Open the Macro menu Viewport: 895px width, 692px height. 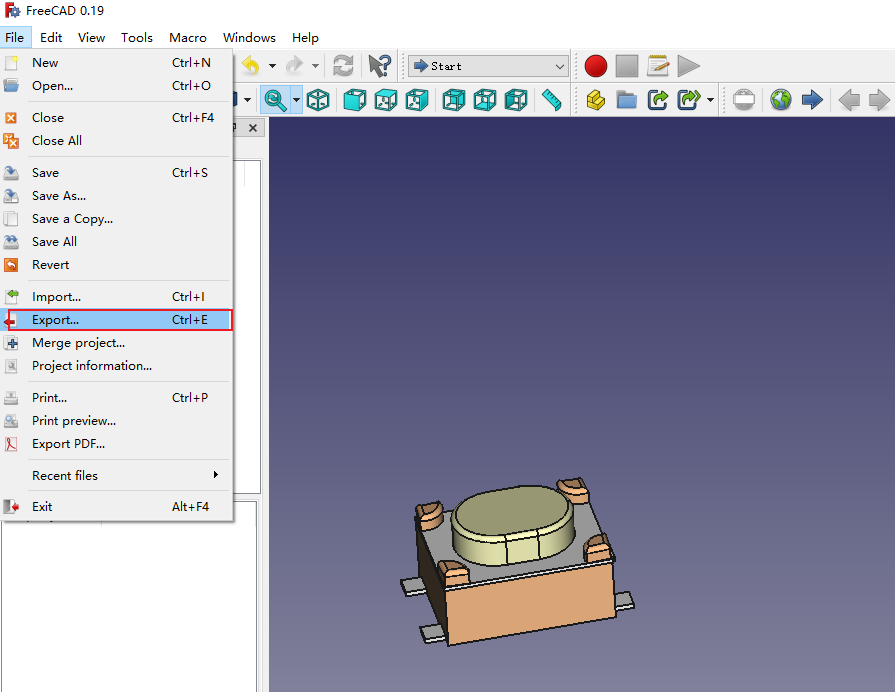(x=188, y=38)
